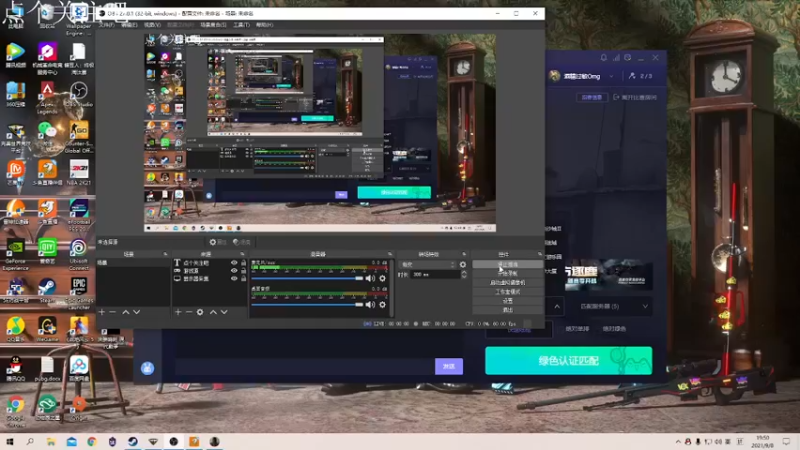Screen dimensions: 800x450
Task: Open GeForce Experience desktop shortcut
Action: coord(15,254)
